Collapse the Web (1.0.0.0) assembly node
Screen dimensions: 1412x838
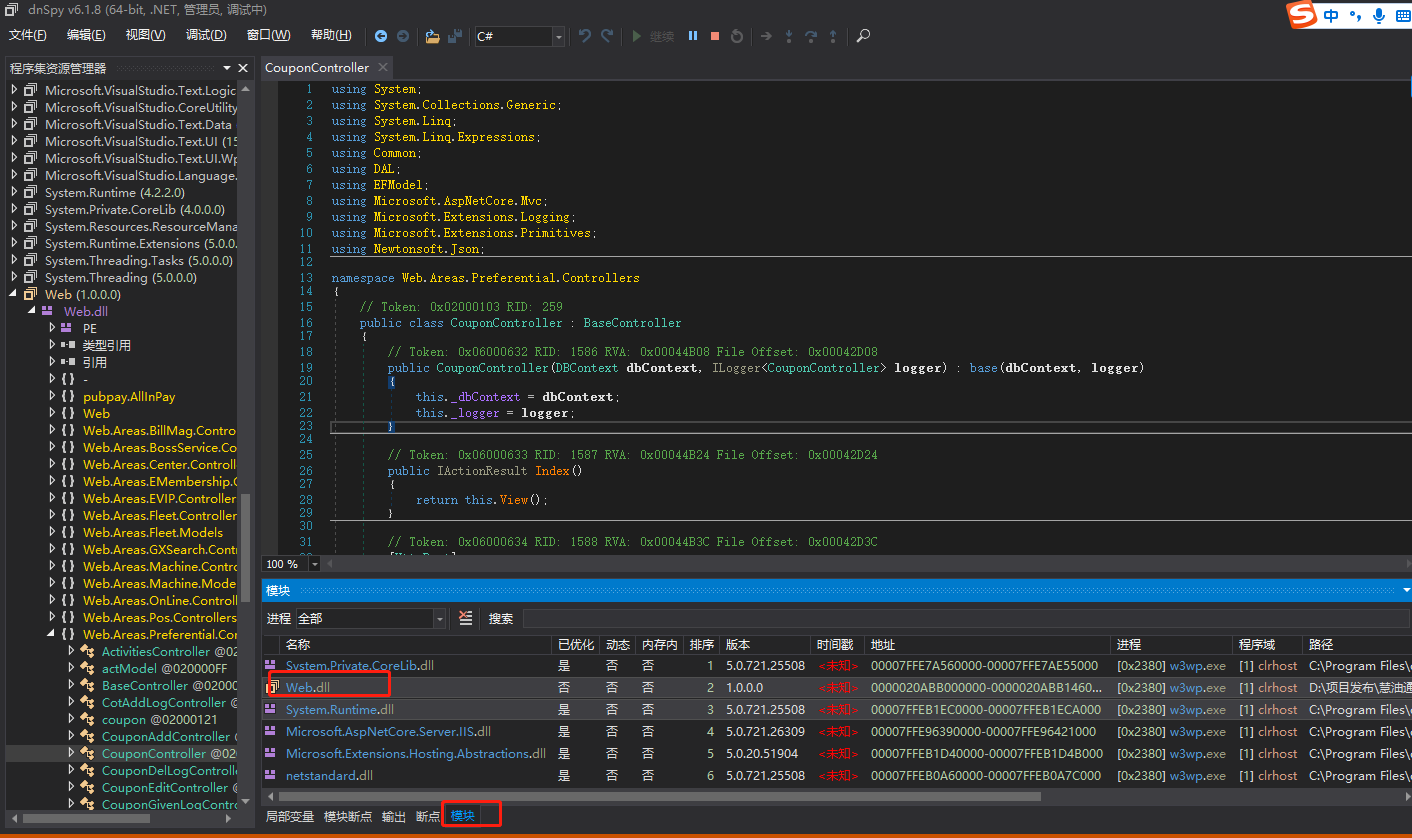click(15, 295)
